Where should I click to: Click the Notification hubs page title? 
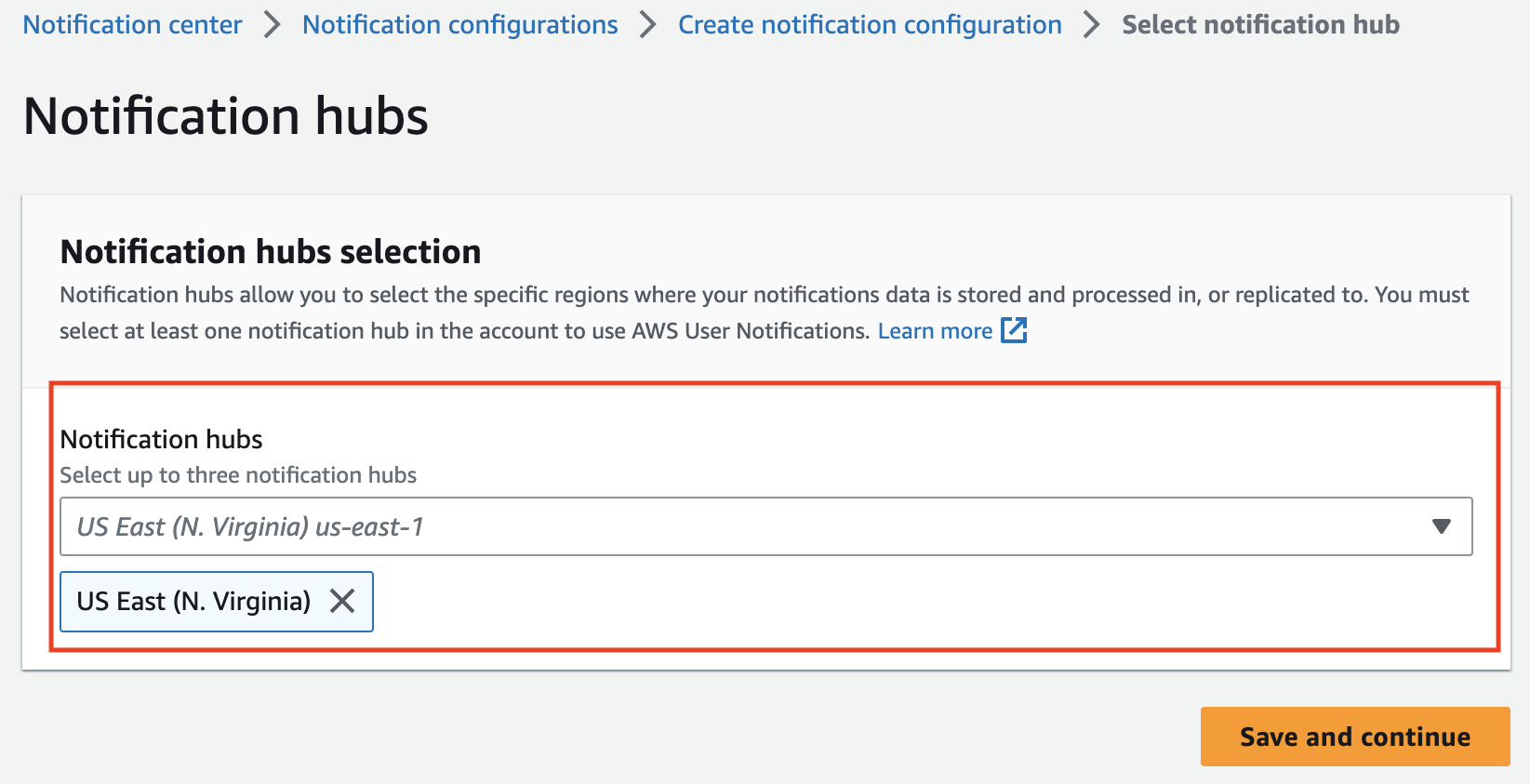pos(226,116)
